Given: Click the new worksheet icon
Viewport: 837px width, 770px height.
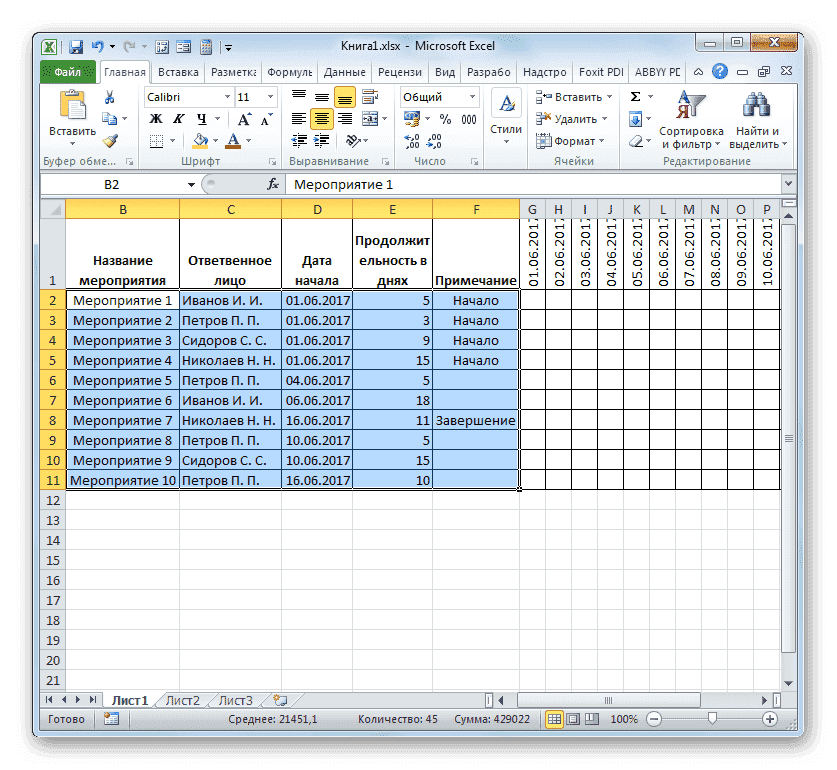Looking at the screenshot, I should 282,700.
